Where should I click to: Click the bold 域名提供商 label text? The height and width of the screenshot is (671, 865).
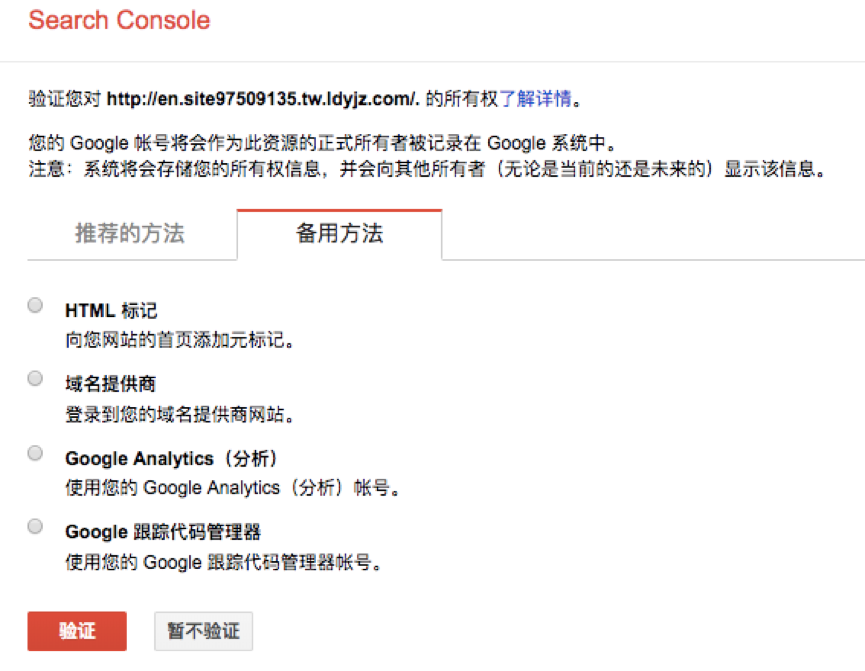[x=110, y=385]
